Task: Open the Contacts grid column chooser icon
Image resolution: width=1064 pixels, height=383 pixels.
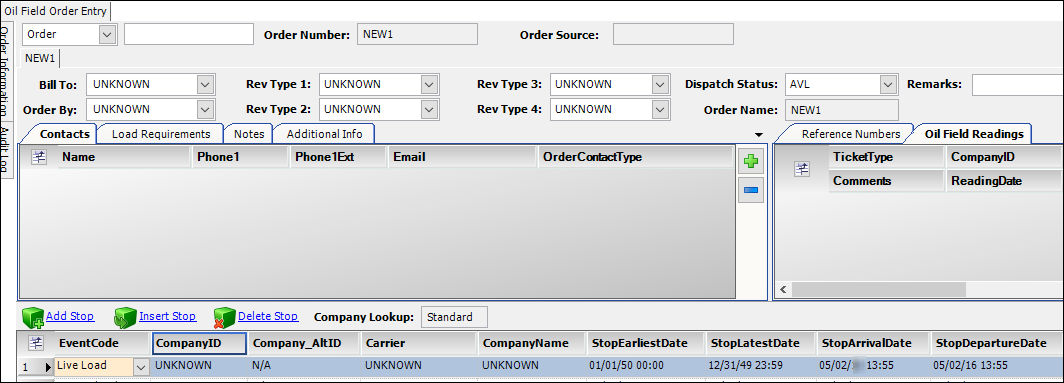Action: [x=39, y=157]
